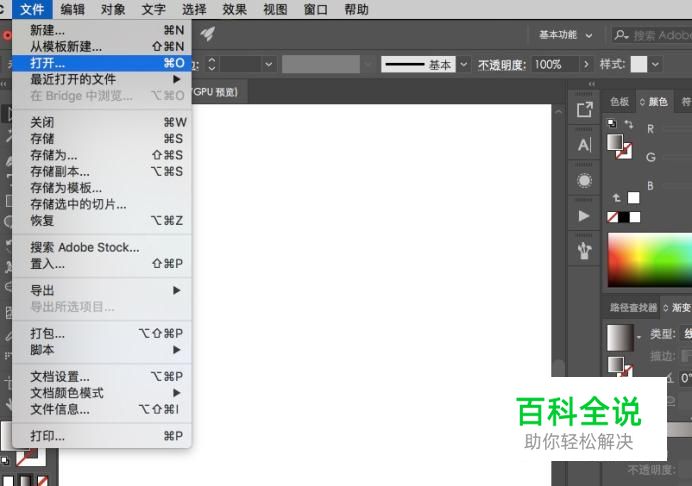
Task: Expand Recently Opened Files submenu
Action: coord(102,79)
